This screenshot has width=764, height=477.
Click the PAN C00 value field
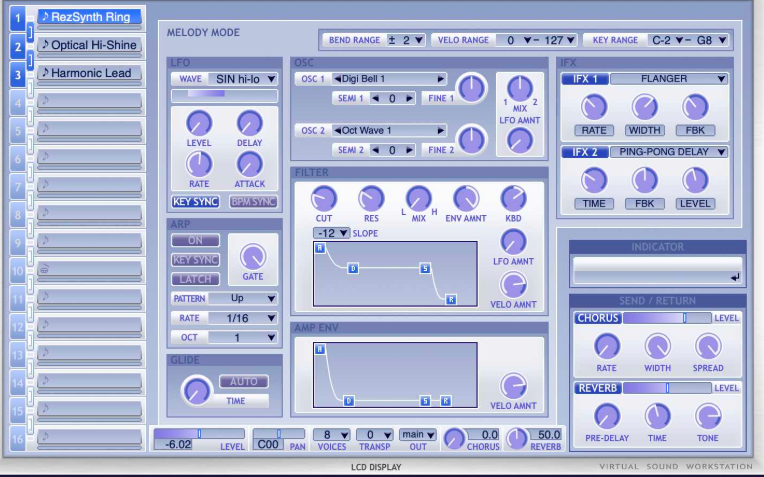[x=268, y=444]
